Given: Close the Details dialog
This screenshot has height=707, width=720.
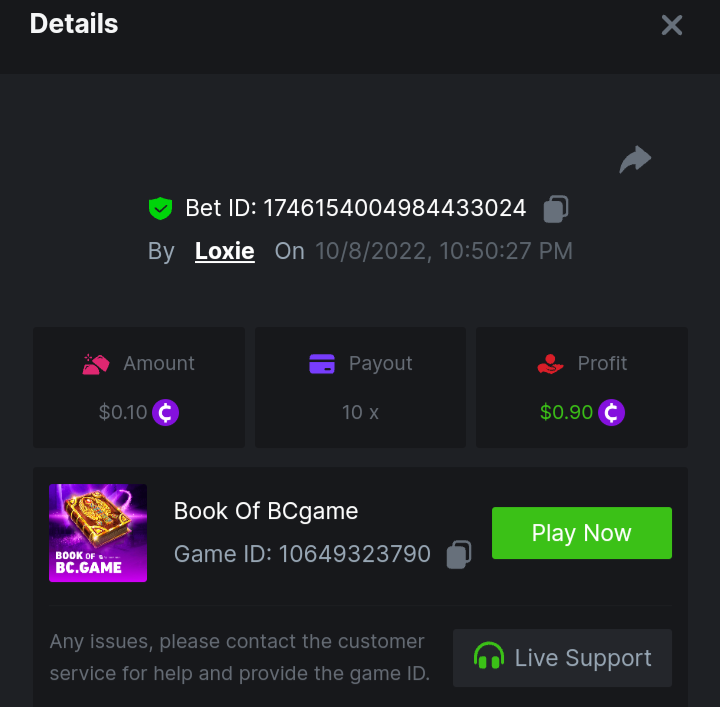Looking at the screenshot, I should point(672,25).
